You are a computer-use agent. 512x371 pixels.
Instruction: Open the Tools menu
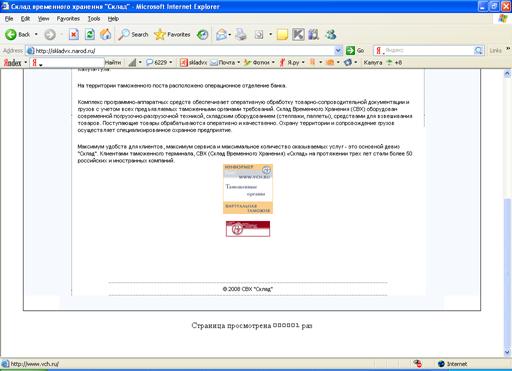[x=94, y=19]
